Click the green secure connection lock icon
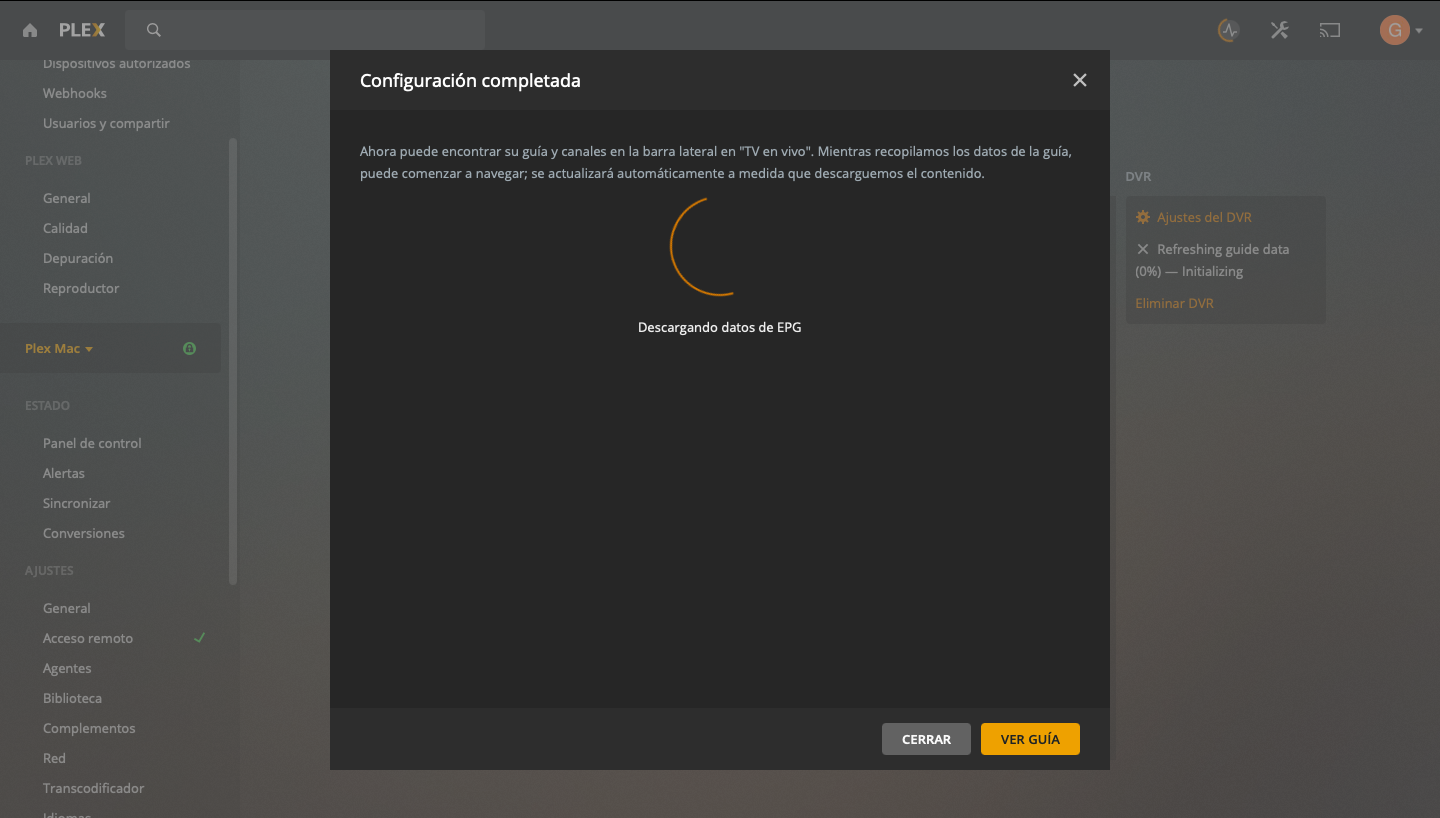1440x818 pixels. tap(189, 349)
